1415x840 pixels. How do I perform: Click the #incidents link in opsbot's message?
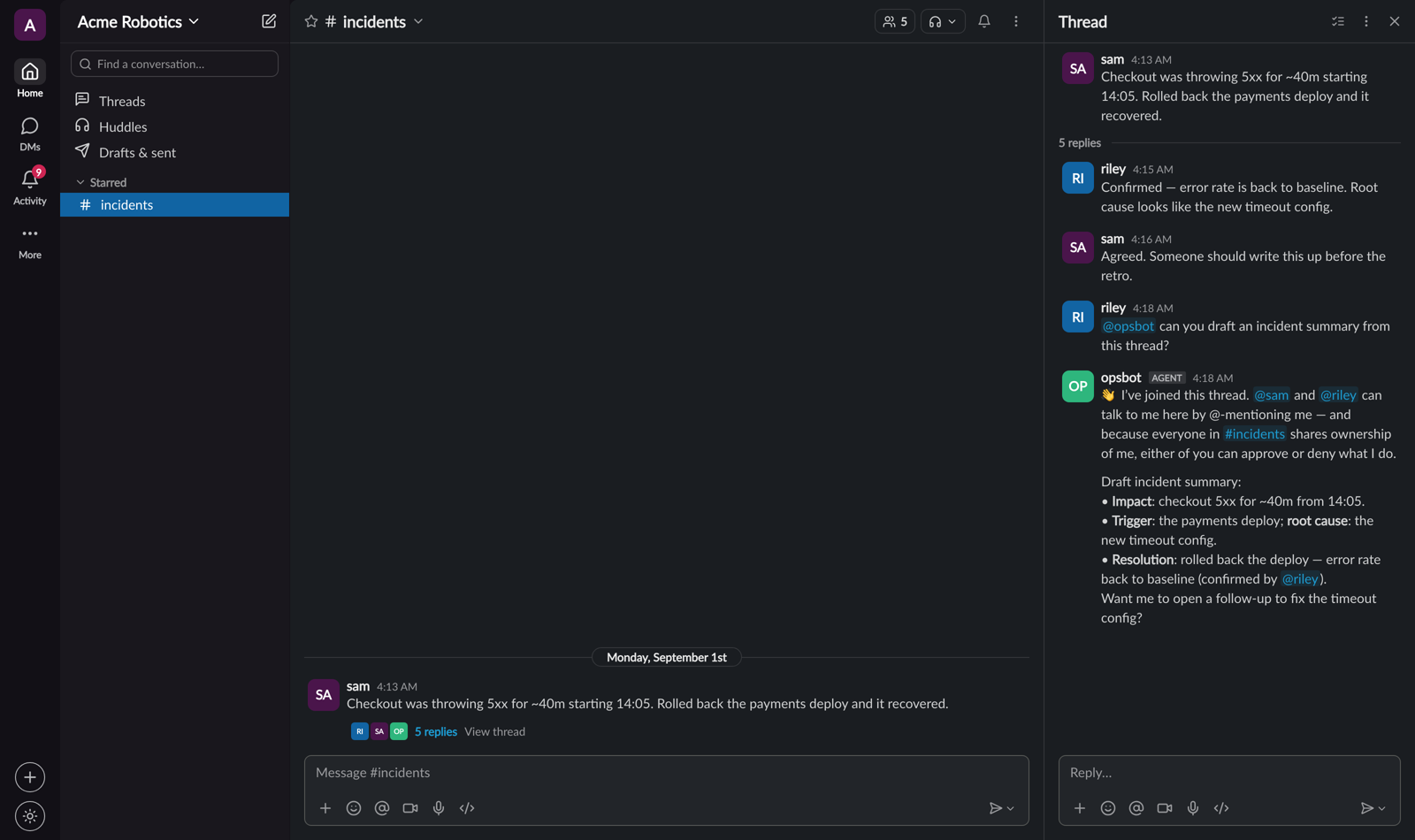pos(1255,434)
